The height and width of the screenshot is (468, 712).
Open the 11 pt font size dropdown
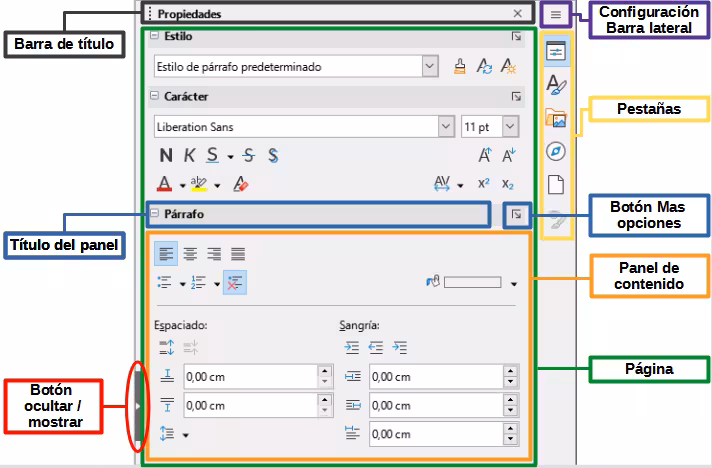tap(510, 127)
